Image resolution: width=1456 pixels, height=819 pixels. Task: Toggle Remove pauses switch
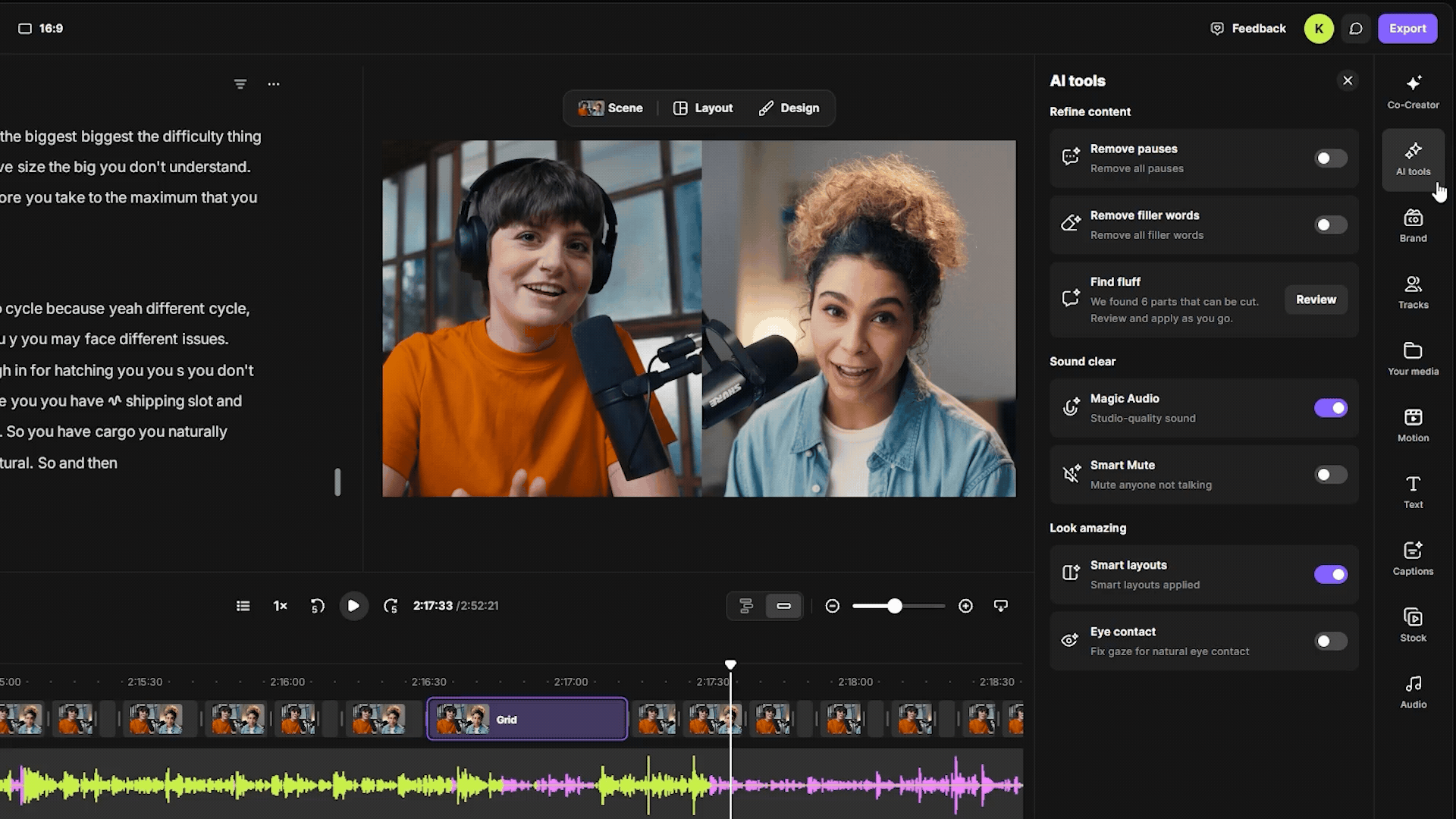click(1331, 158)
